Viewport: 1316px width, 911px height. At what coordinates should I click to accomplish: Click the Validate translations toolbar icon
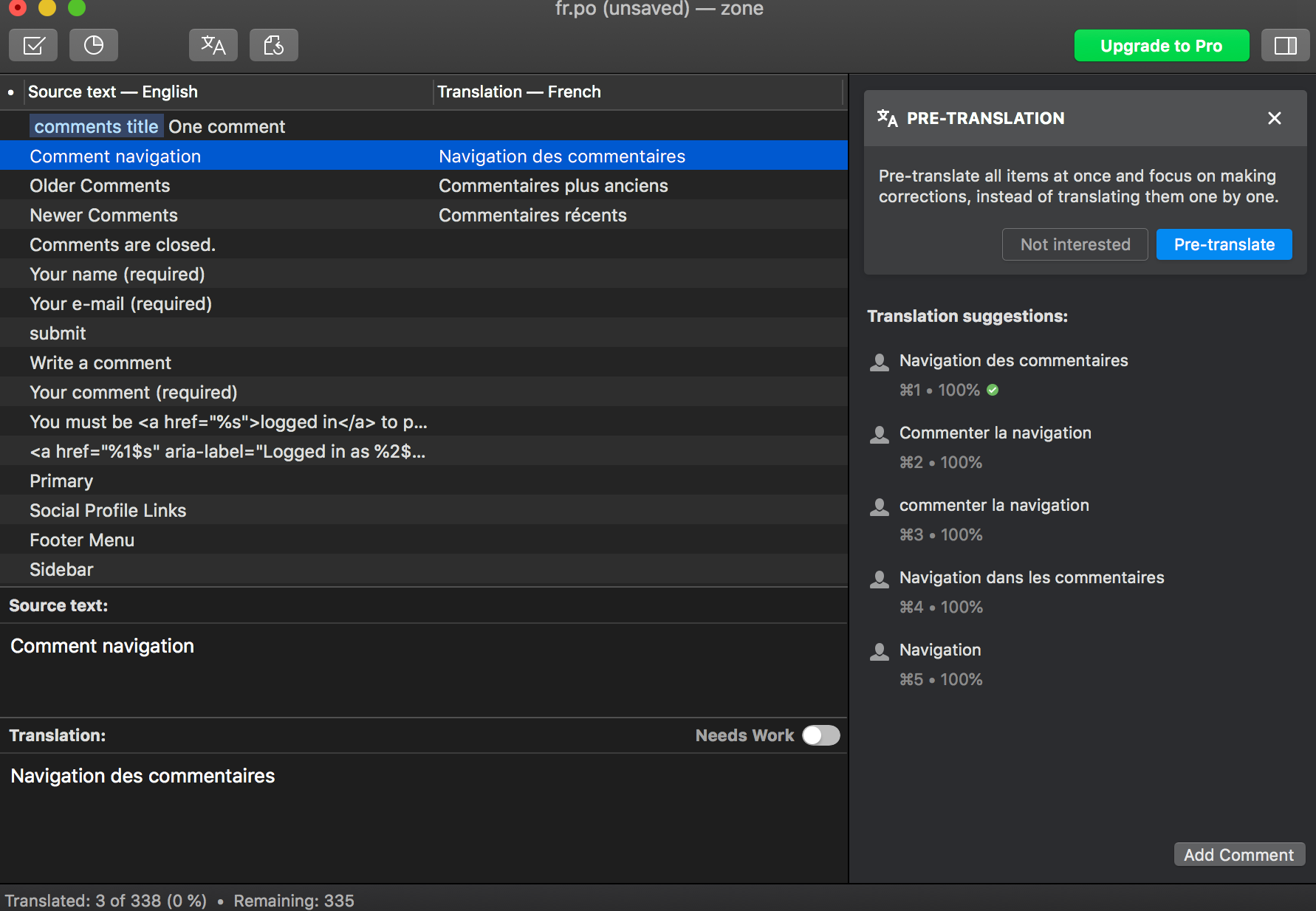click(33, 46)
